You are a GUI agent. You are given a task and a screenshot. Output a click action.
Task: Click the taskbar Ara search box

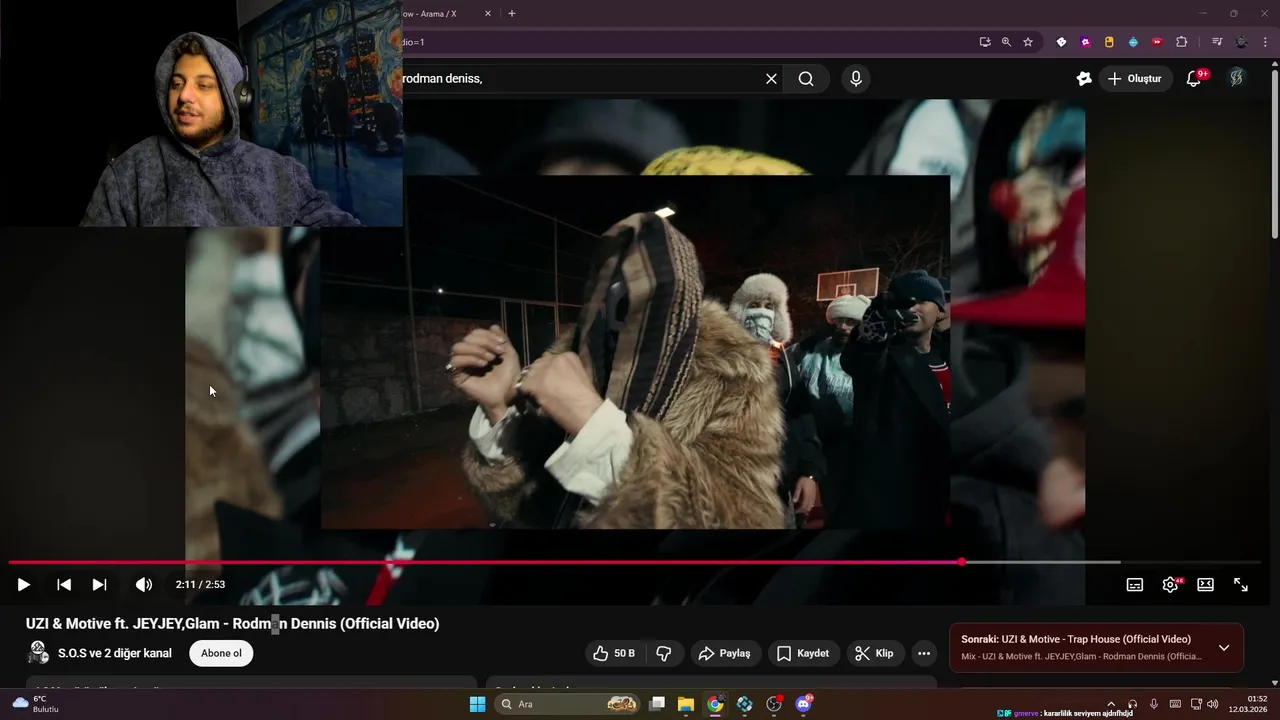(x=567, y=704)
